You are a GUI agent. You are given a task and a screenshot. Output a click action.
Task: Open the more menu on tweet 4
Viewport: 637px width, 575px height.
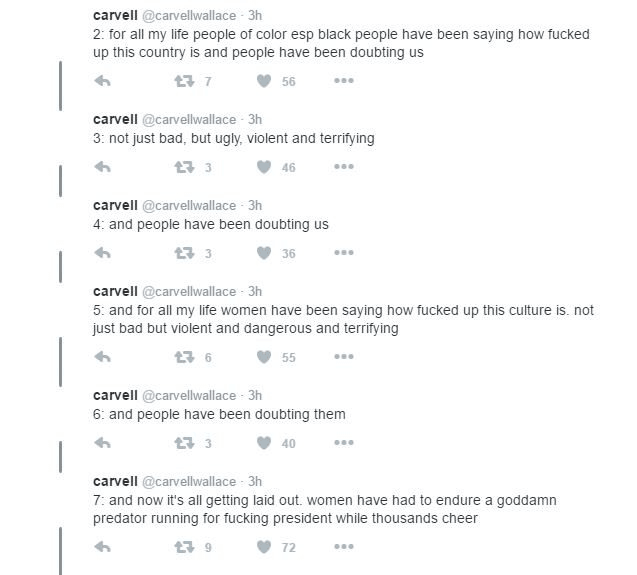(x=344, y=253)
